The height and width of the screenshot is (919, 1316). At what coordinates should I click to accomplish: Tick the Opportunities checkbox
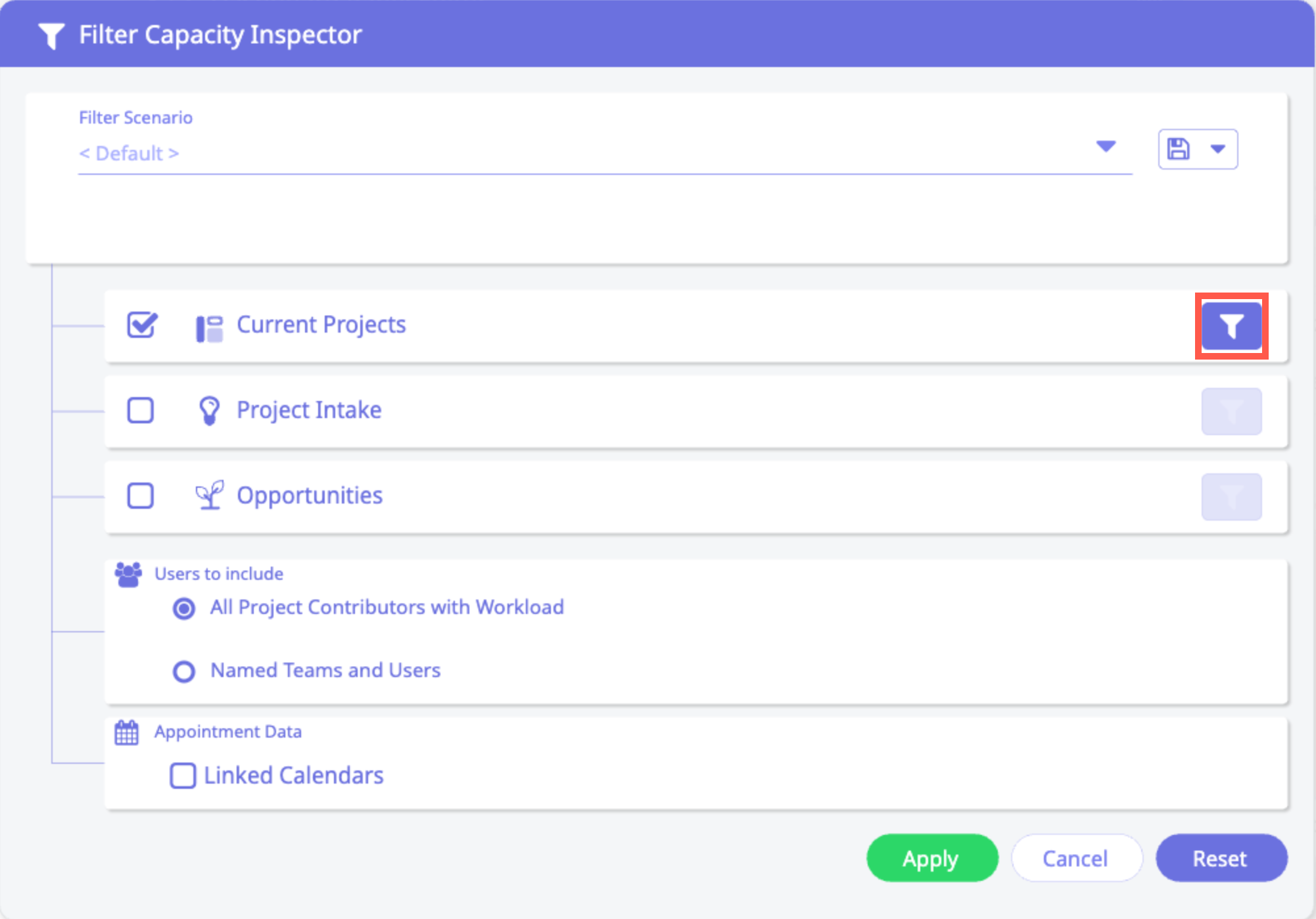(x=141, y=496)
